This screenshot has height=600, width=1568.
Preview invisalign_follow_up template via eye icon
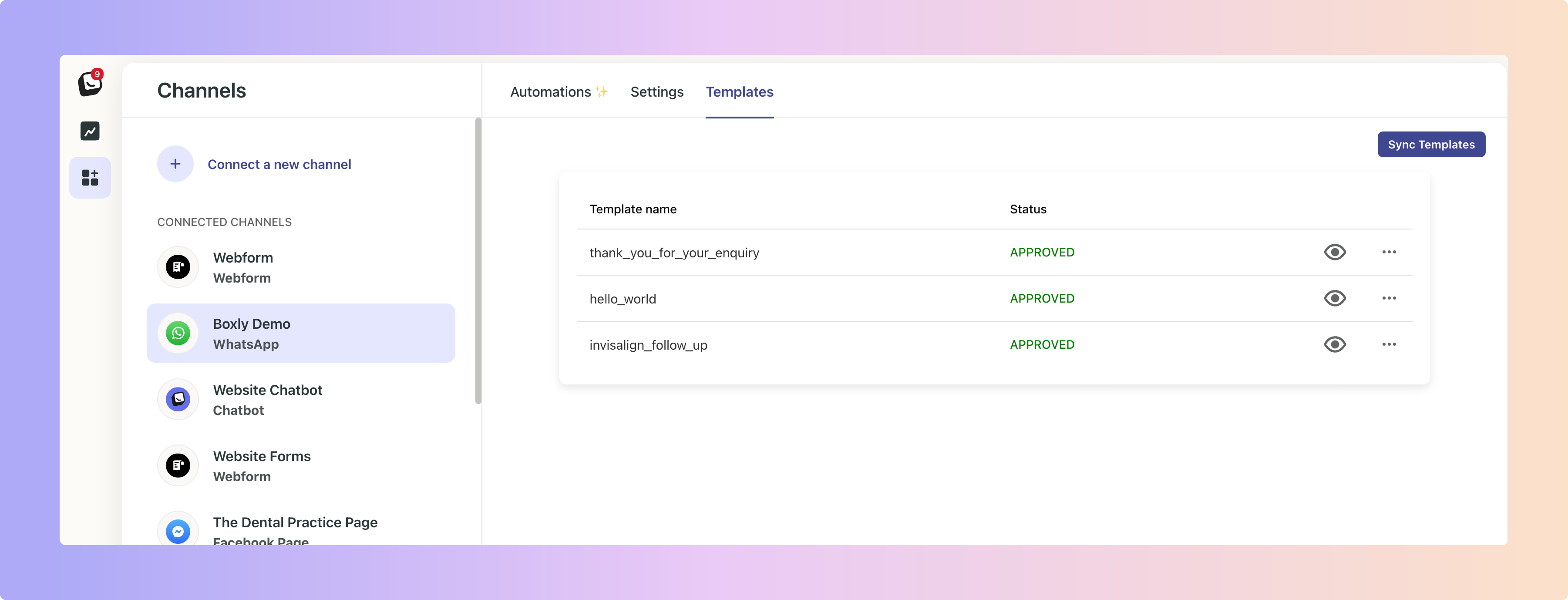tap(1334, 345)
